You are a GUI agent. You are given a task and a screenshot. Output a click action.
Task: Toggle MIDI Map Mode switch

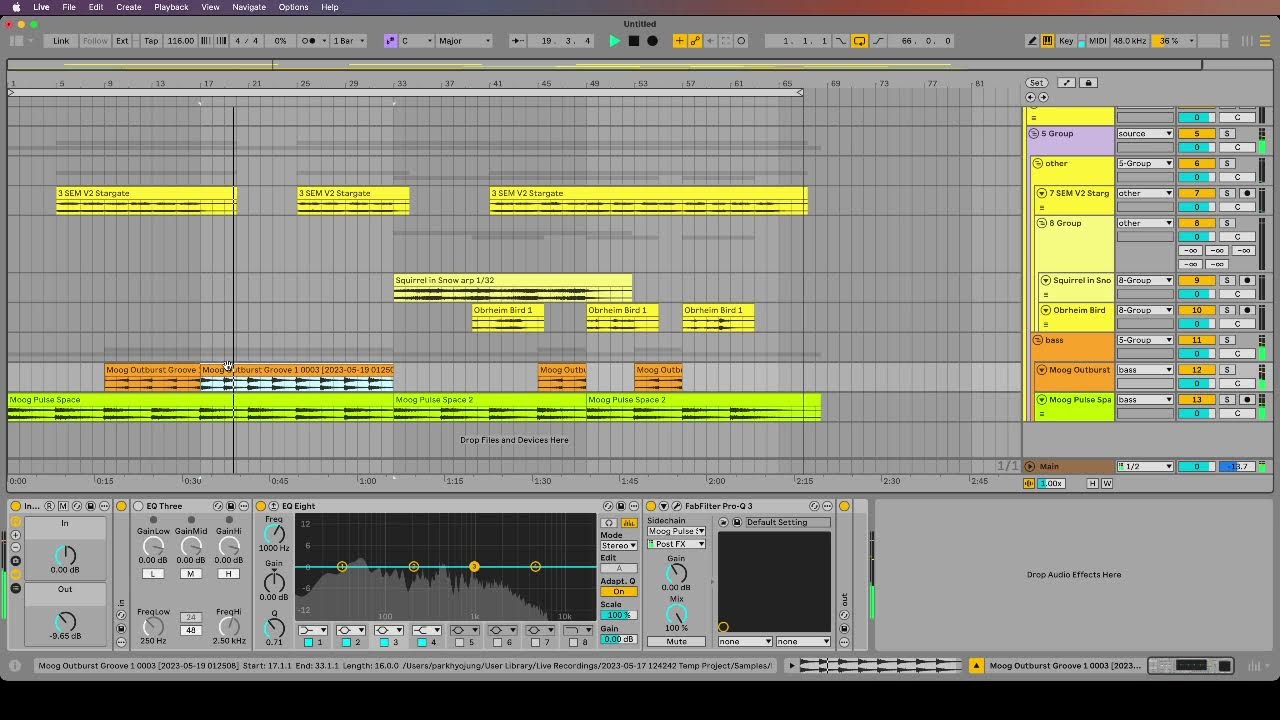click(1098, 41)
